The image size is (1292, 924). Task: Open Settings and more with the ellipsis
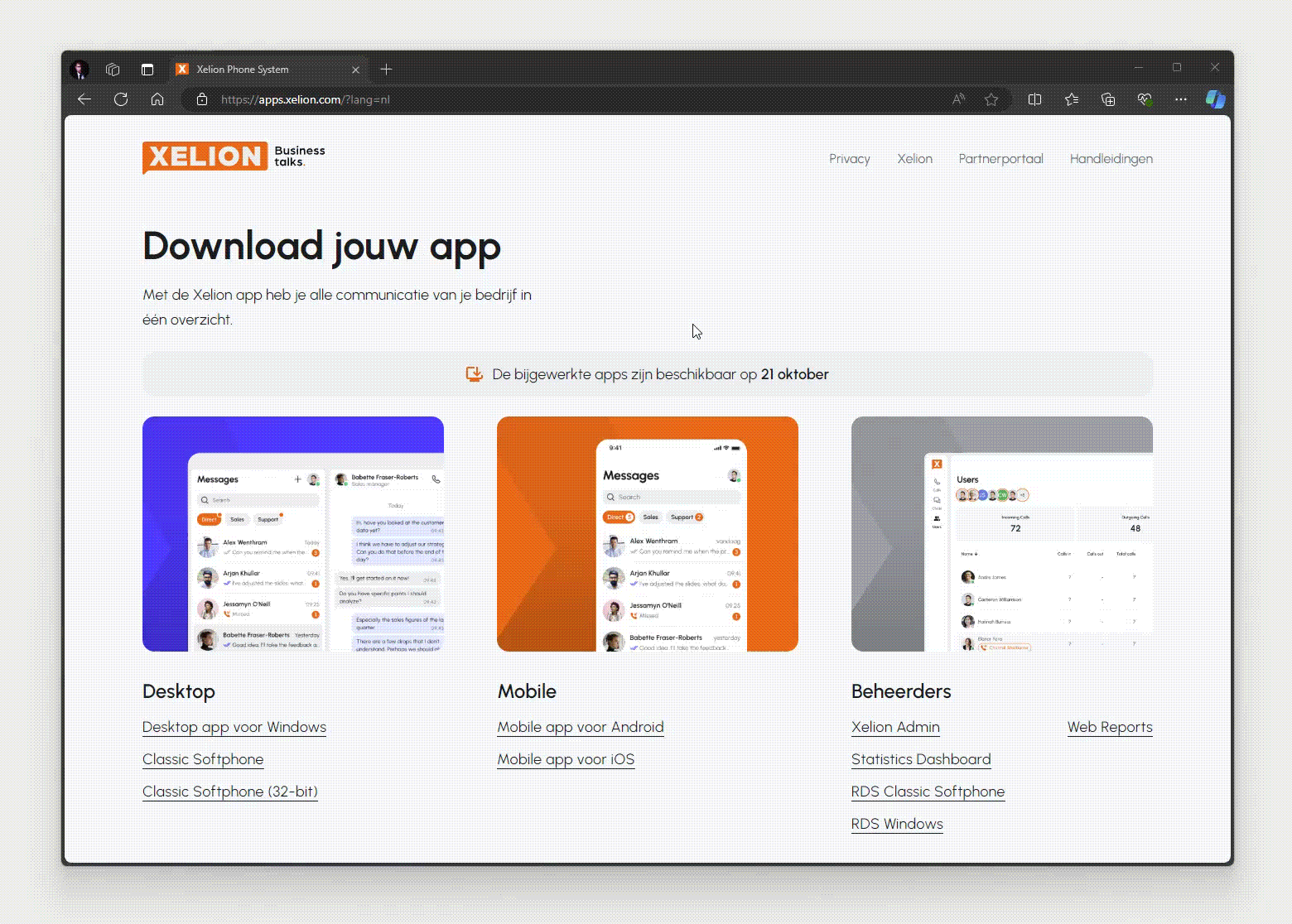coord(1182,99)
